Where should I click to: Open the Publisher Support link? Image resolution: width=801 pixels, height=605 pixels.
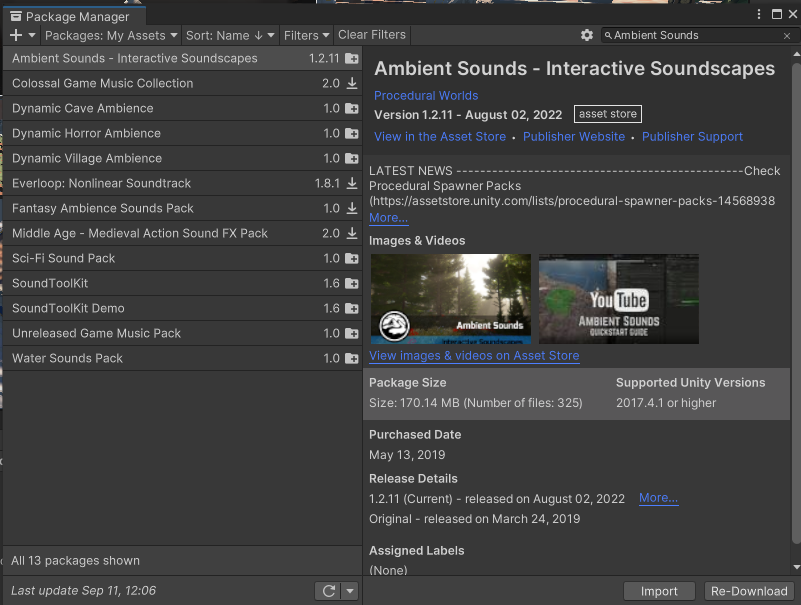[692, 136]
